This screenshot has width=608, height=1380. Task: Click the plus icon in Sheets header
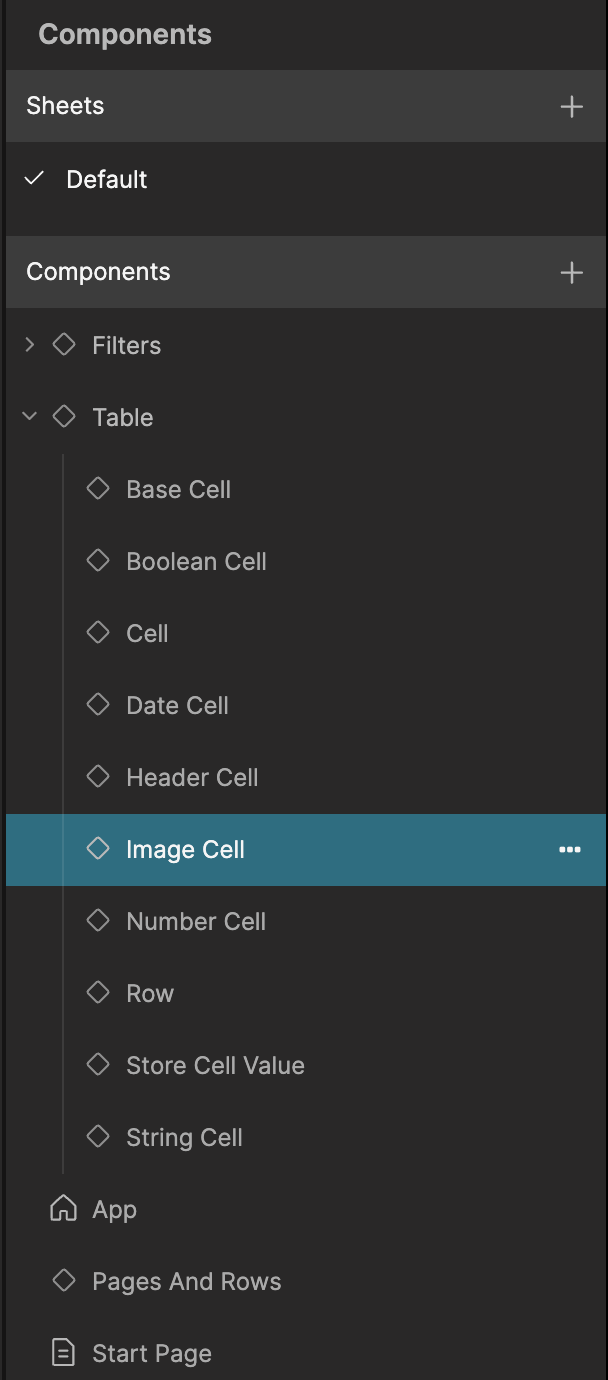point(571,106)
